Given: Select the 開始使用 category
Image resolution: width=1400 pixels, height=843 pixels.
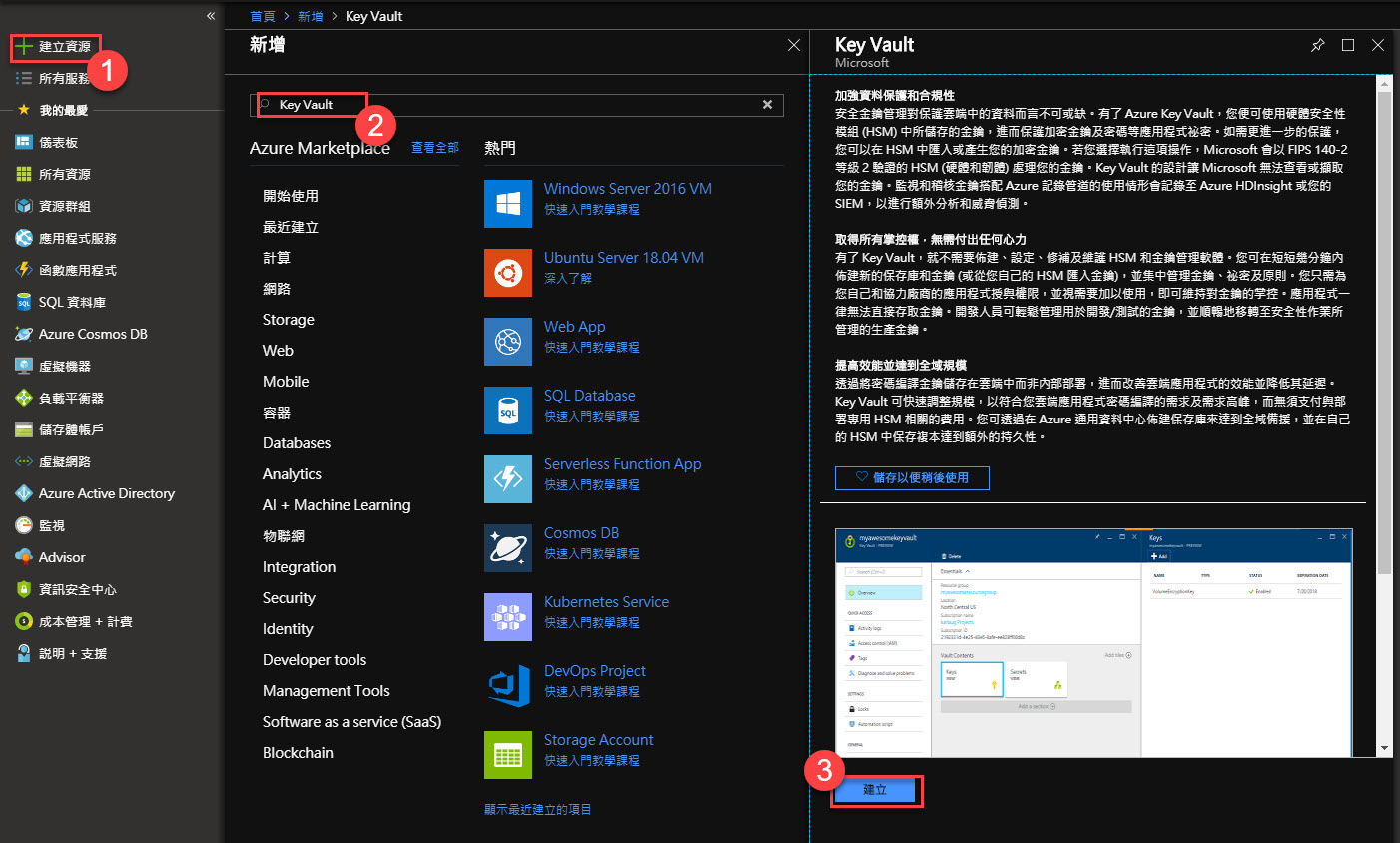Looking at the screenshot, I should pos(291,196).
